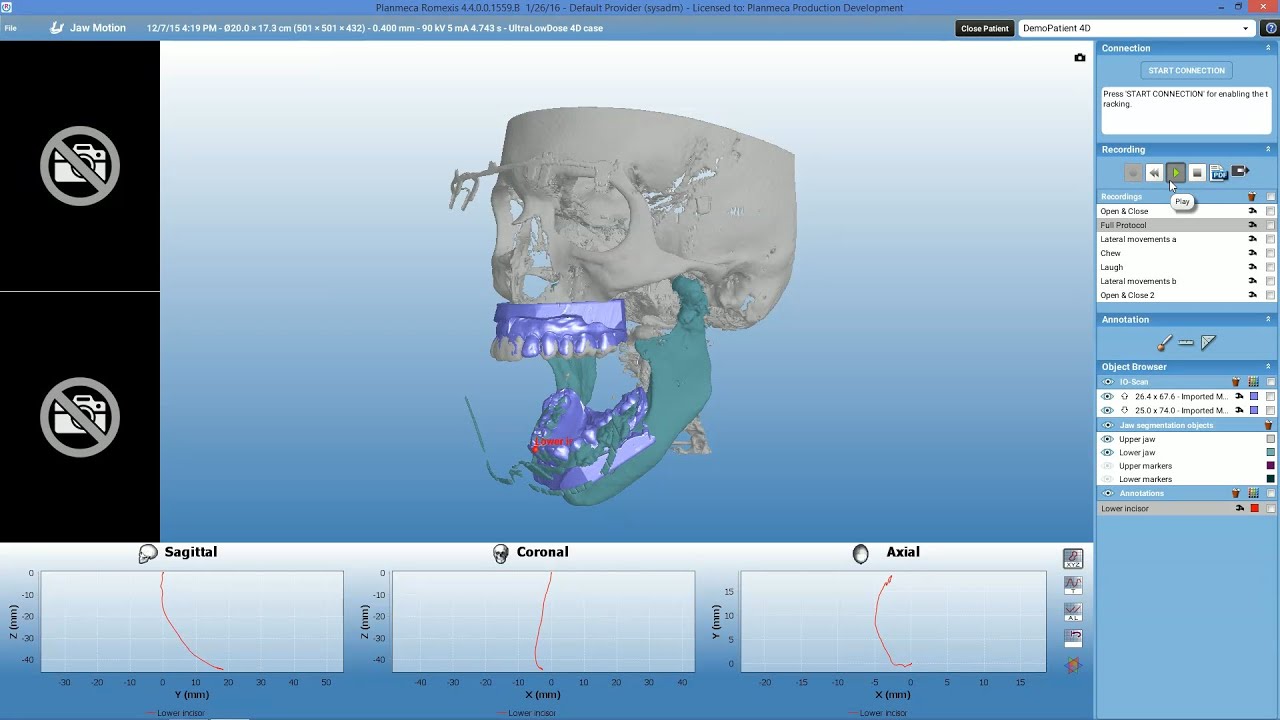Delete recordings with Recordings trash icon

(1252, 197)
